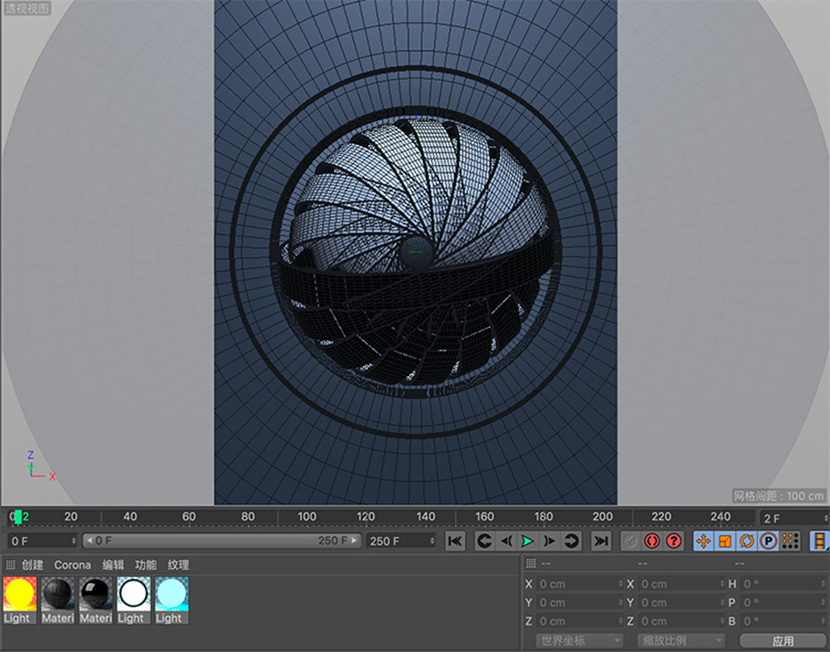Step to the previous frame
Viewport: 830px width, 652px height.
(506, 541)
